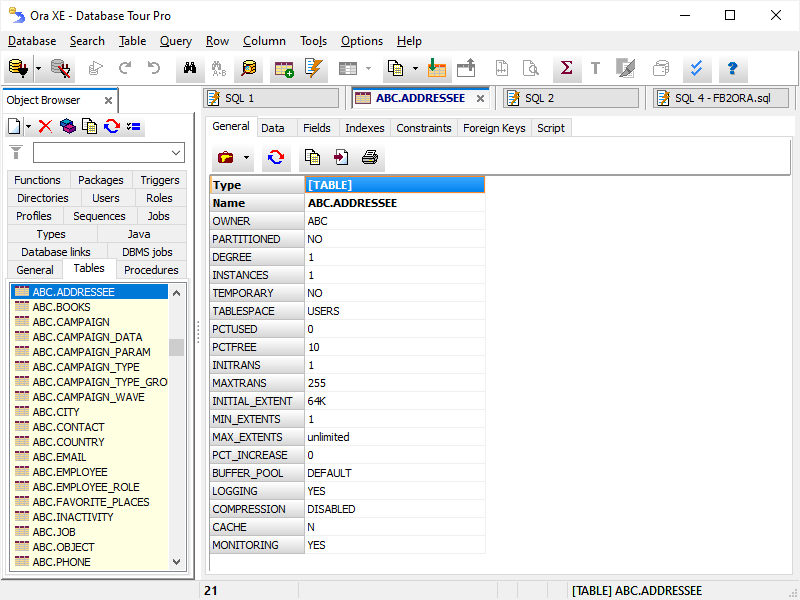Click the blue question mark help icon
The width and height of the screenshot is (800, 600).
[x=732, y=69]
